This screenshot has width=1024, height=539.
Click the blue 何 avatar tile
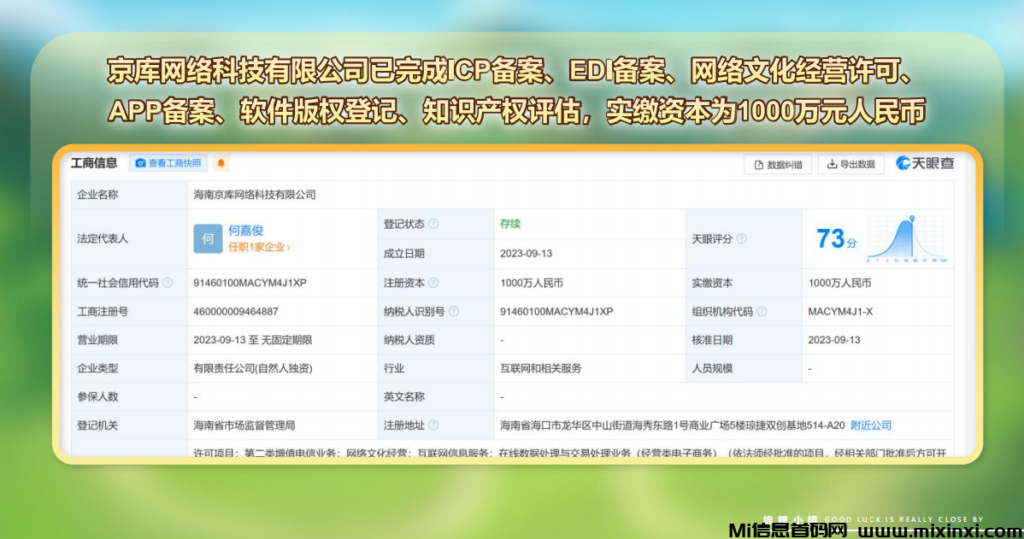208,238
